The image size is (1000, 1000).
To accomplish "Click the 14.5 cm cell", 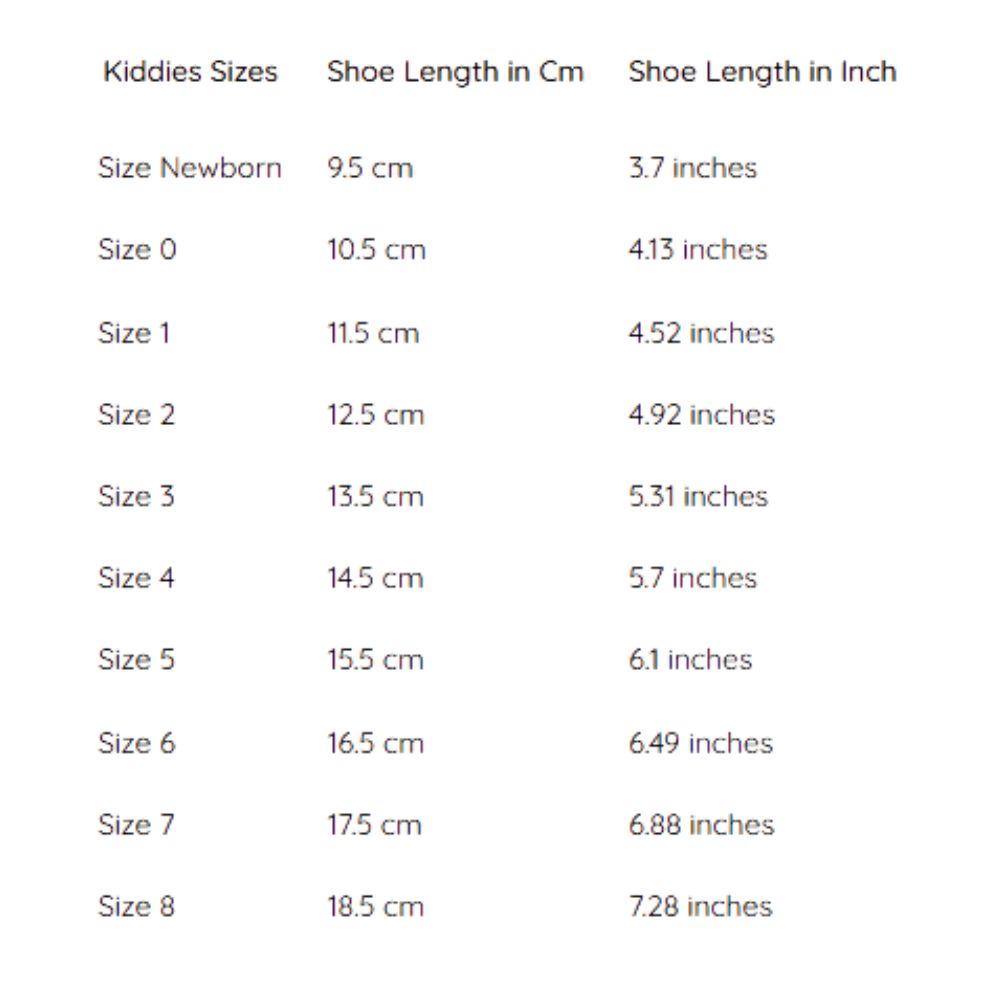I will pos(376,578).
